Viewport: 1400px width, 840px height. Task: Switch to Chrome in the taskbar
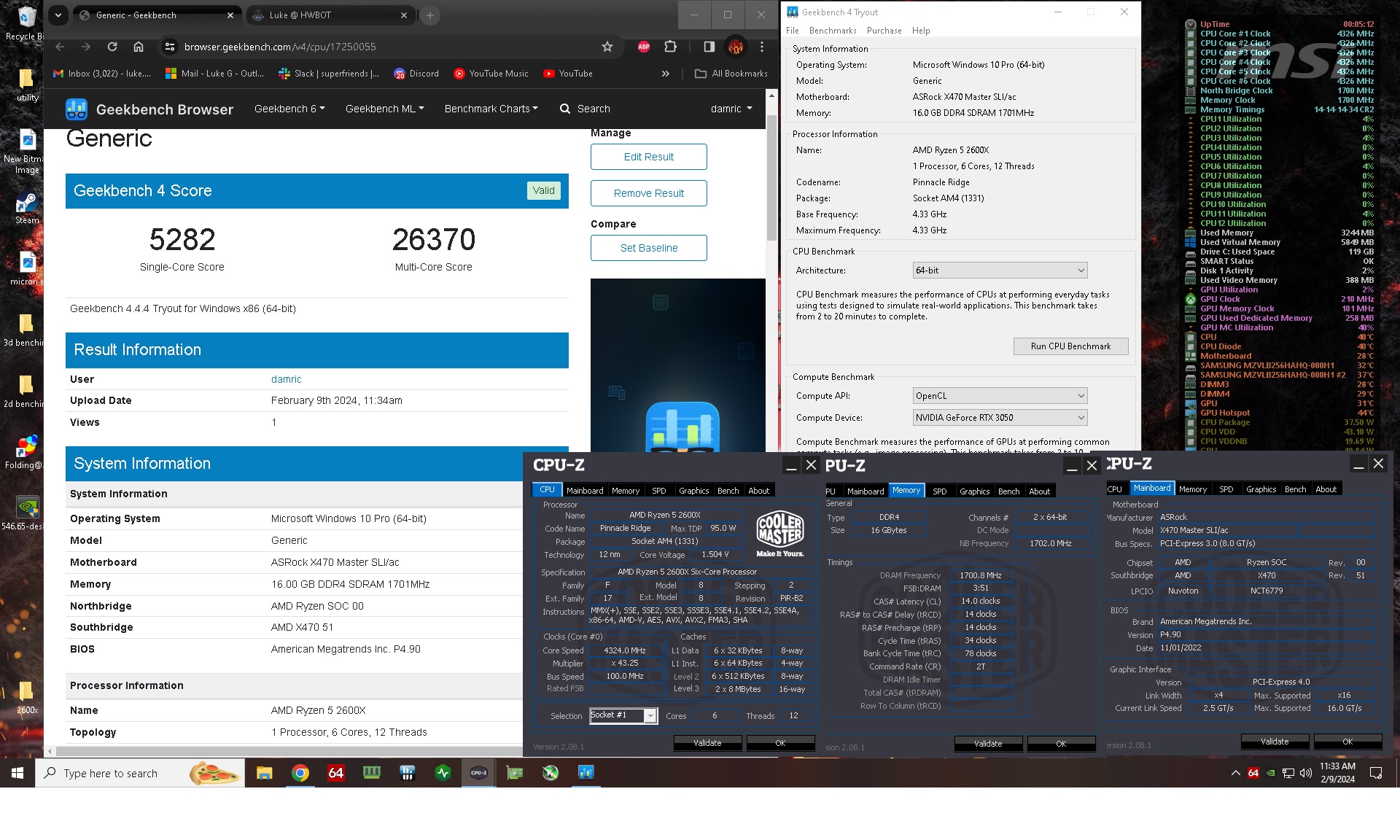[x=300, y=773]
